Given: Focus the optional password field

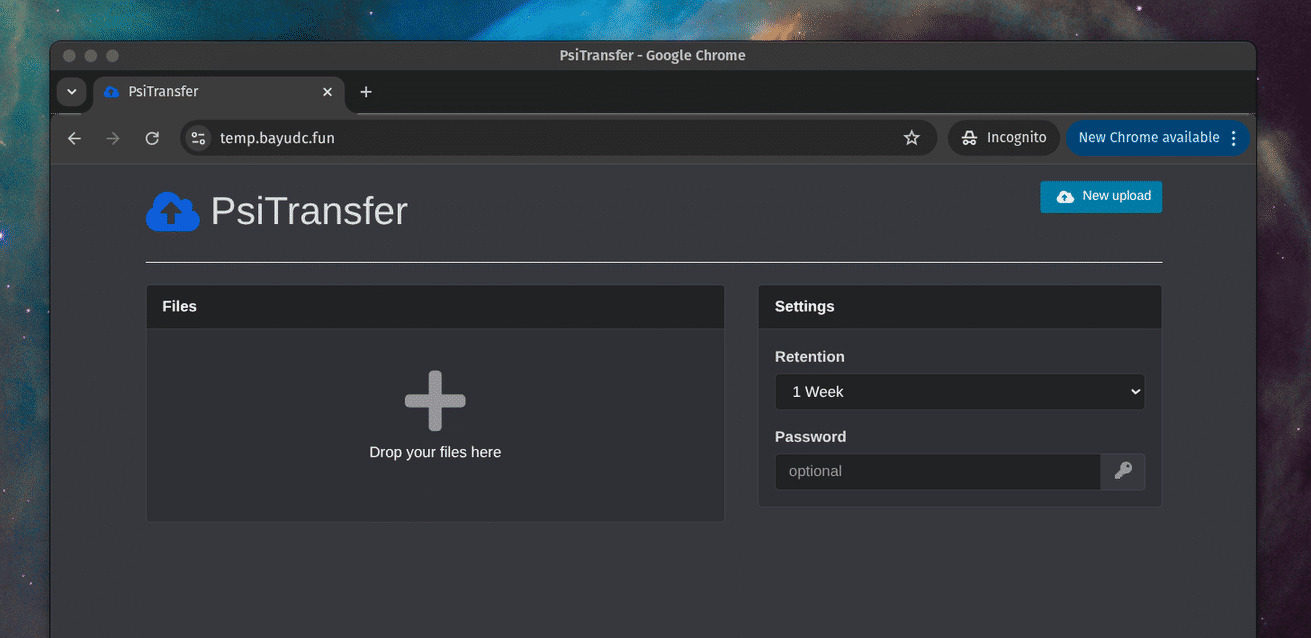Looking at the screenshot, I should click(938, 471).
